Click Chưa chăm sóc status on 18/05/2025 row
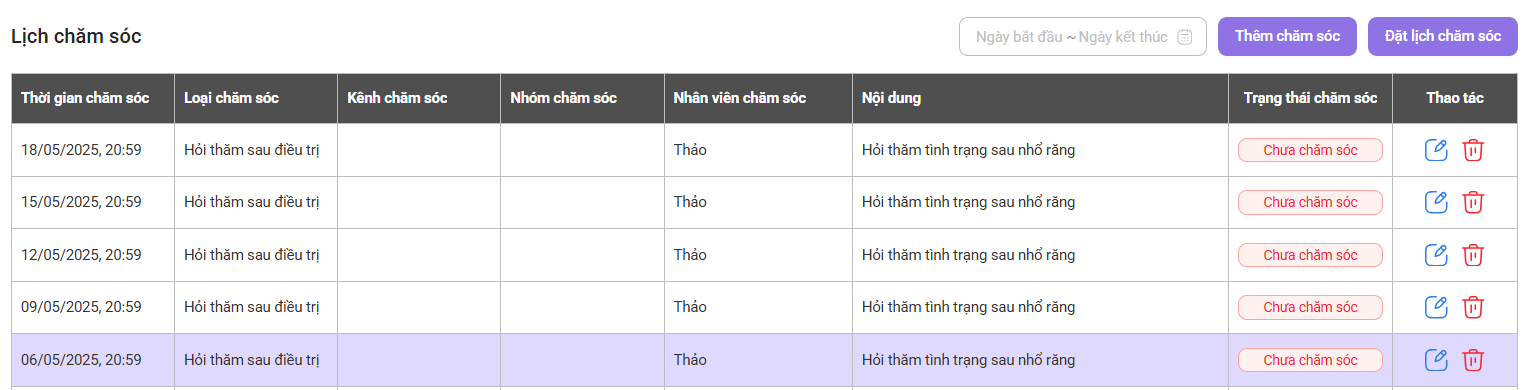Screen dimensions: 1530x390 tap(1310, 150)
